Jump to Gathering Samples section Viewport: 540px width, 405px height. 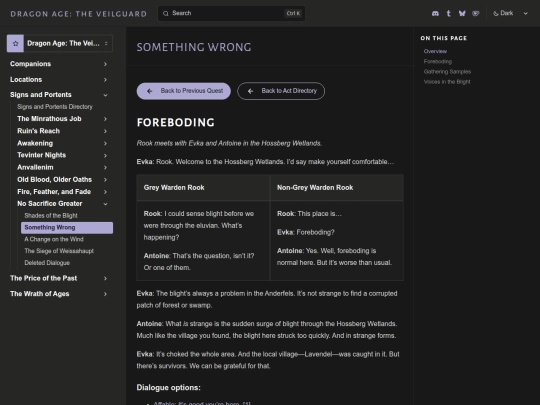(447, 72)
